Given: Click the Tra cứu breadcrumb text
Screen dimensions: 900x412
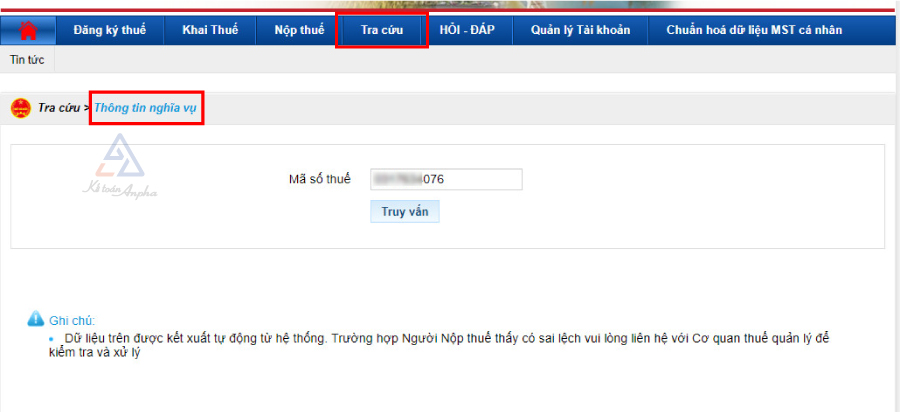Looking at the screenshot, I should pos(59,108).
